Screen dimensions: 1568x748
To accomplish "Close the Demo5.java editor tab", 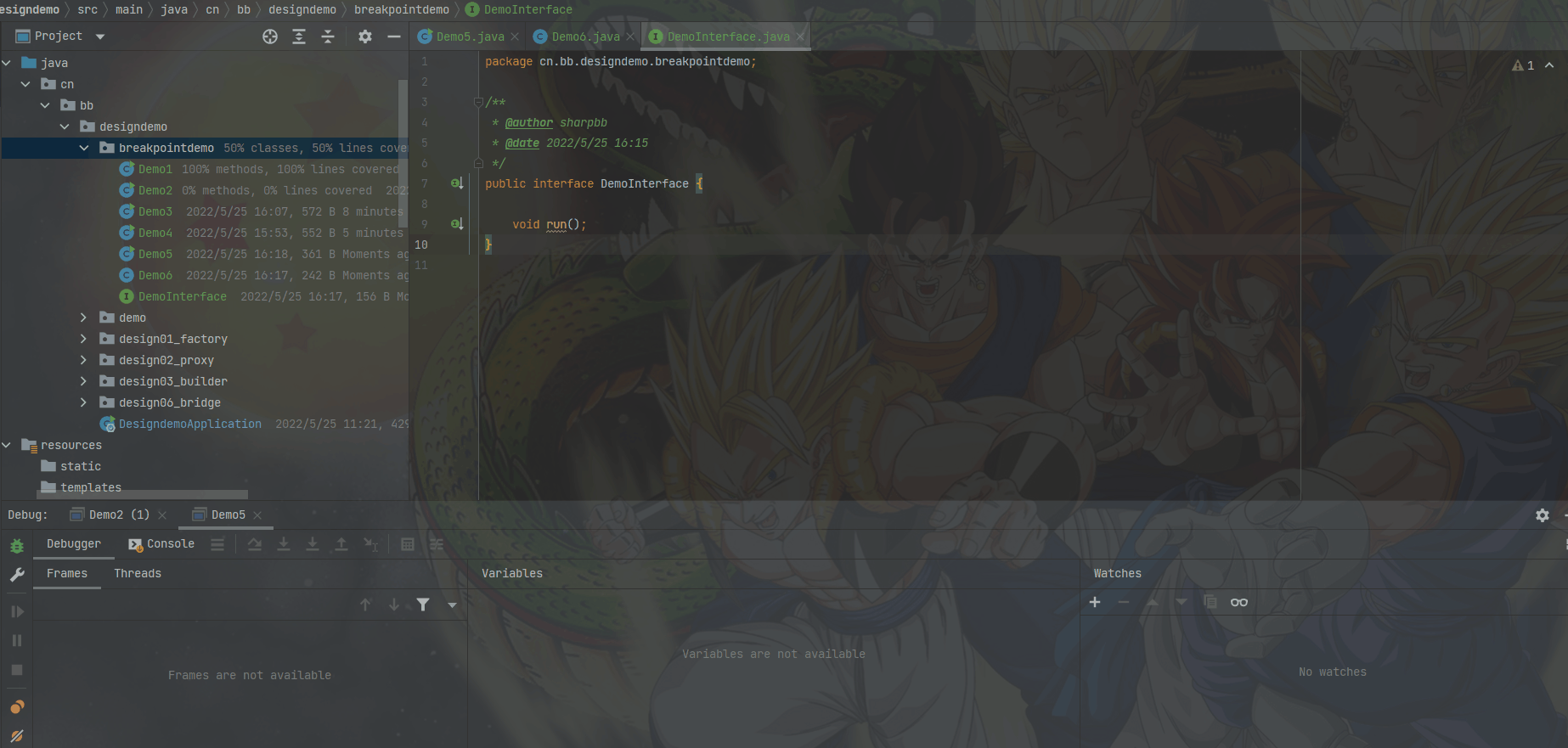I will (515, 37).
